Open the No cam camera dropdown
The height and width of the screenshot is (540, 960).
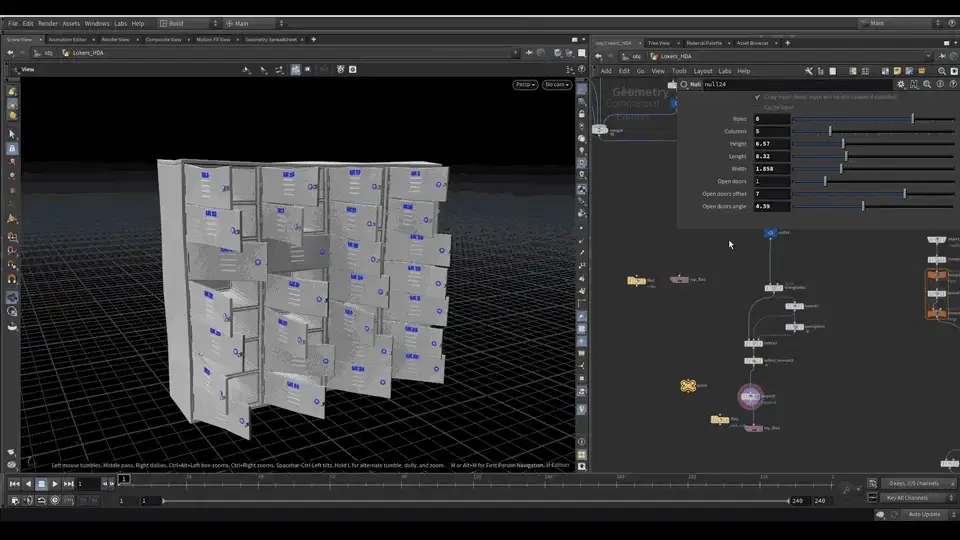click(555, 85)
